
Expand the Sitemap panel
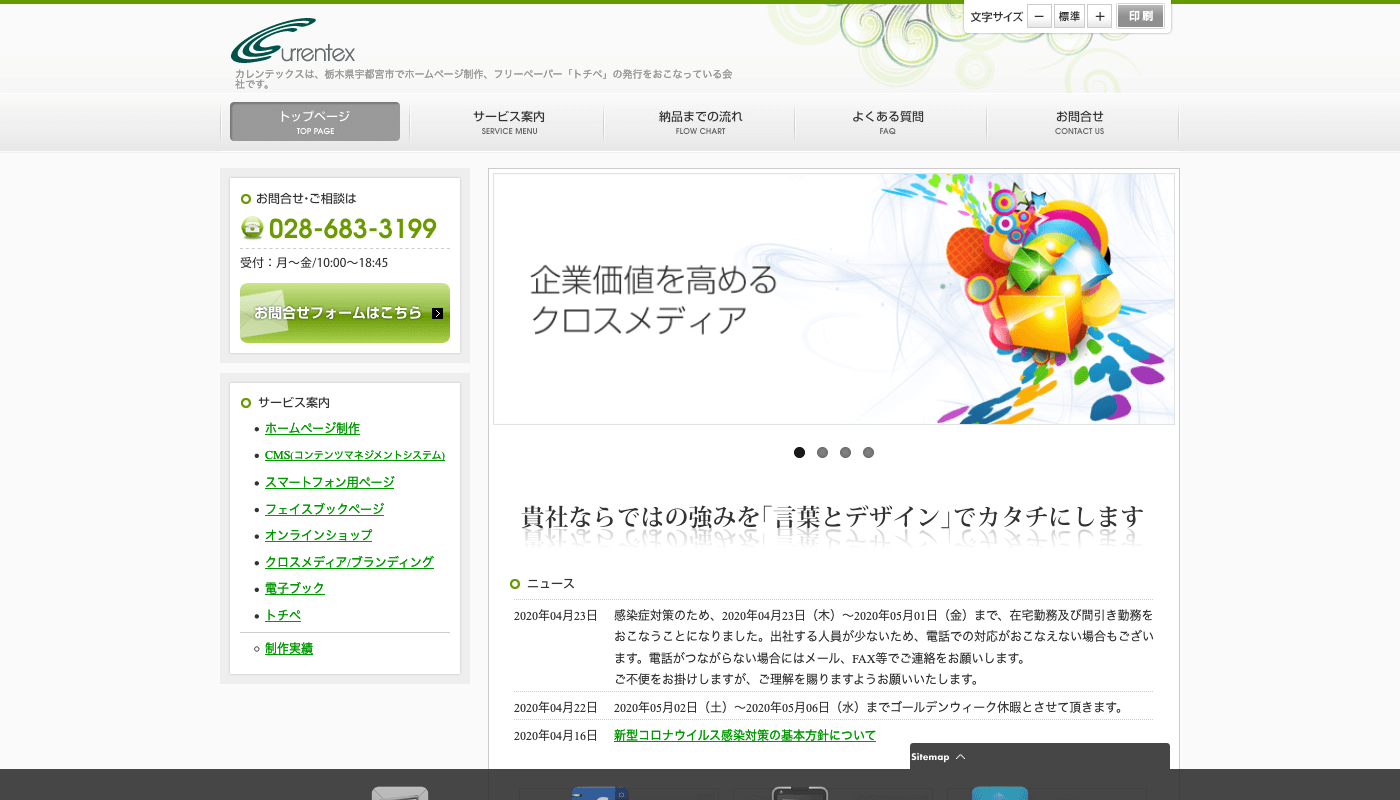click(938, 757)
